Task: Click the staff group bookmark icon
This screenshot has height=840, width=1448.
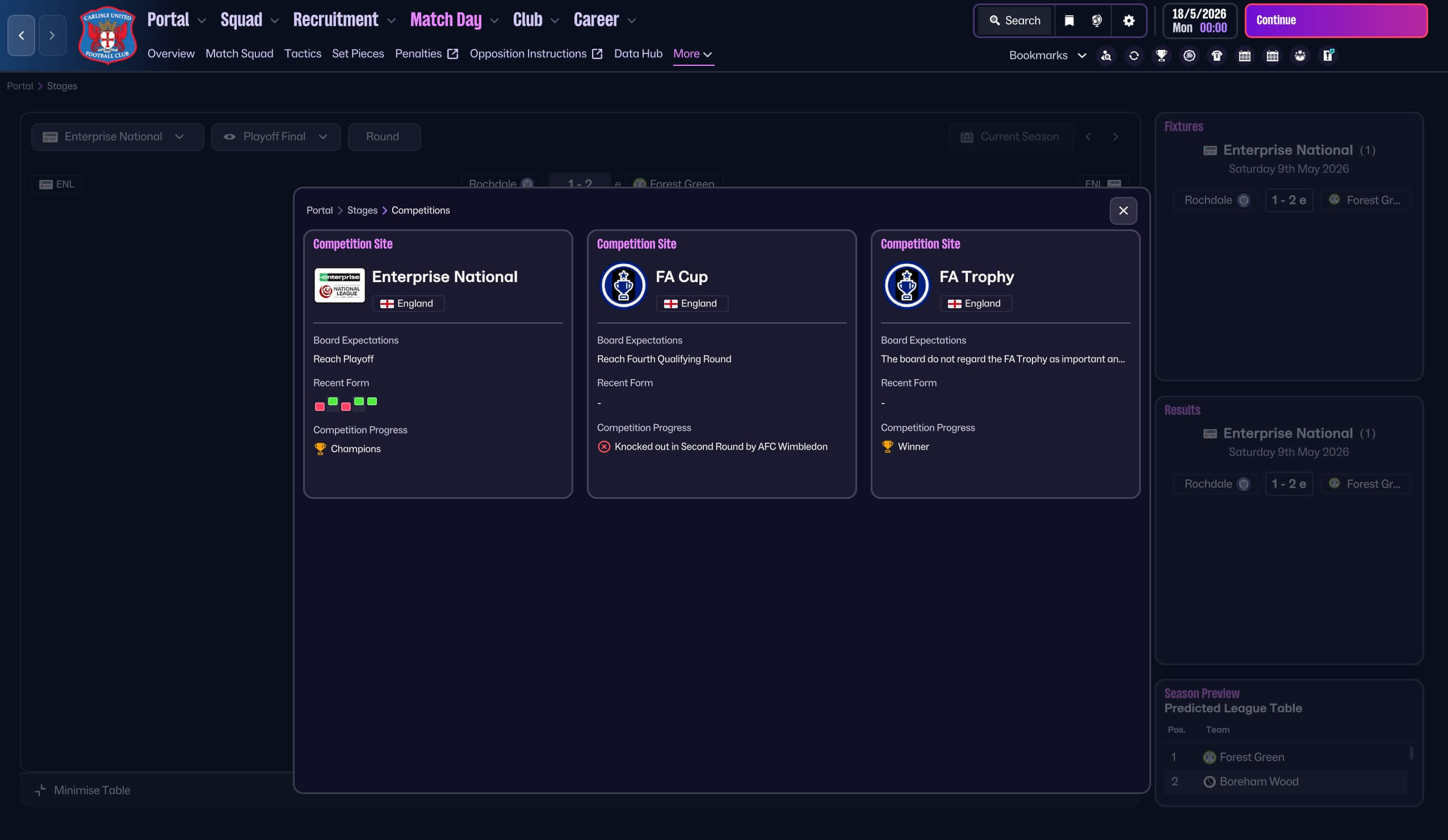Action: pyautogui.click(x=1300, y=56)
